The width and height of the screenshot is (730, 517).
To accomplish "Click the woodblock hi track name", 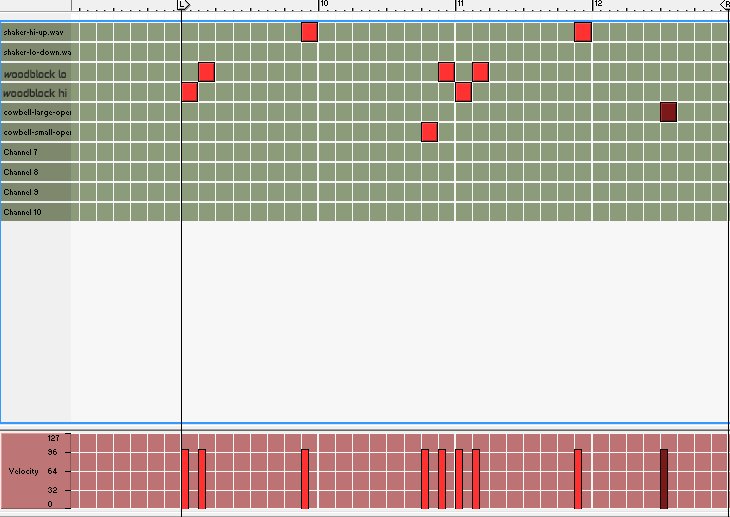I will point(35,93).
